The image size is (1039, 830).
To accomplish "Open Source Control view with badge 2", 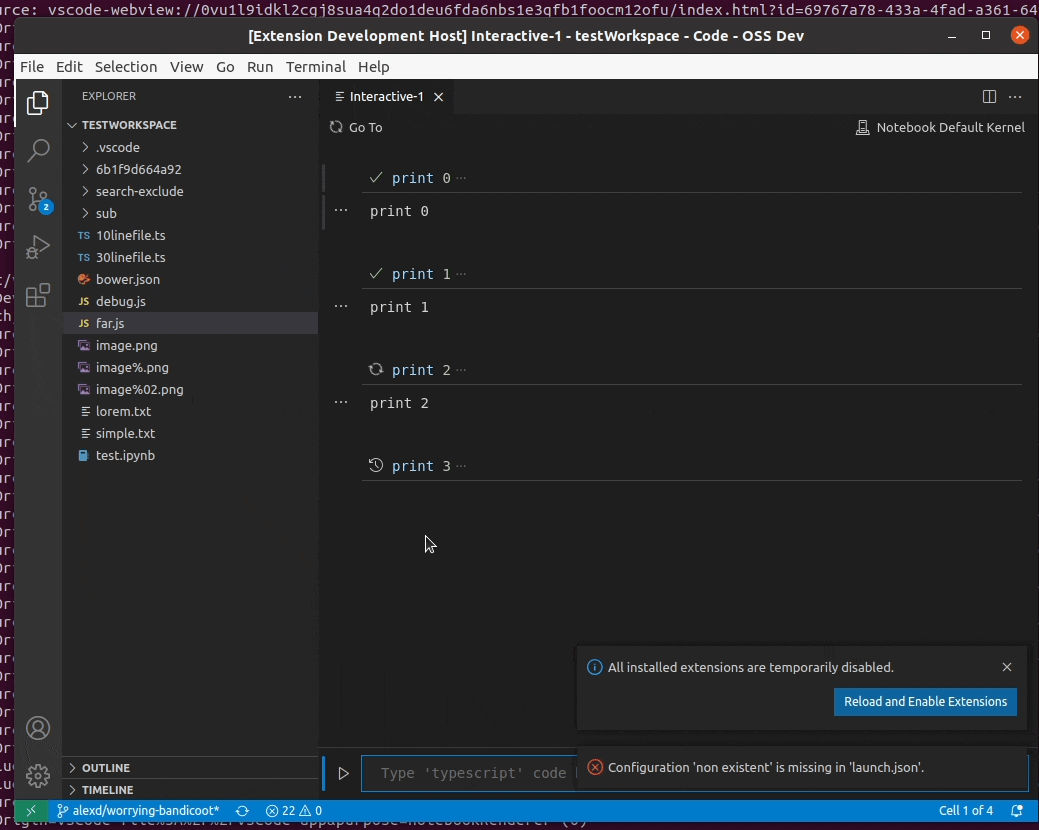I will coord(38,199).
